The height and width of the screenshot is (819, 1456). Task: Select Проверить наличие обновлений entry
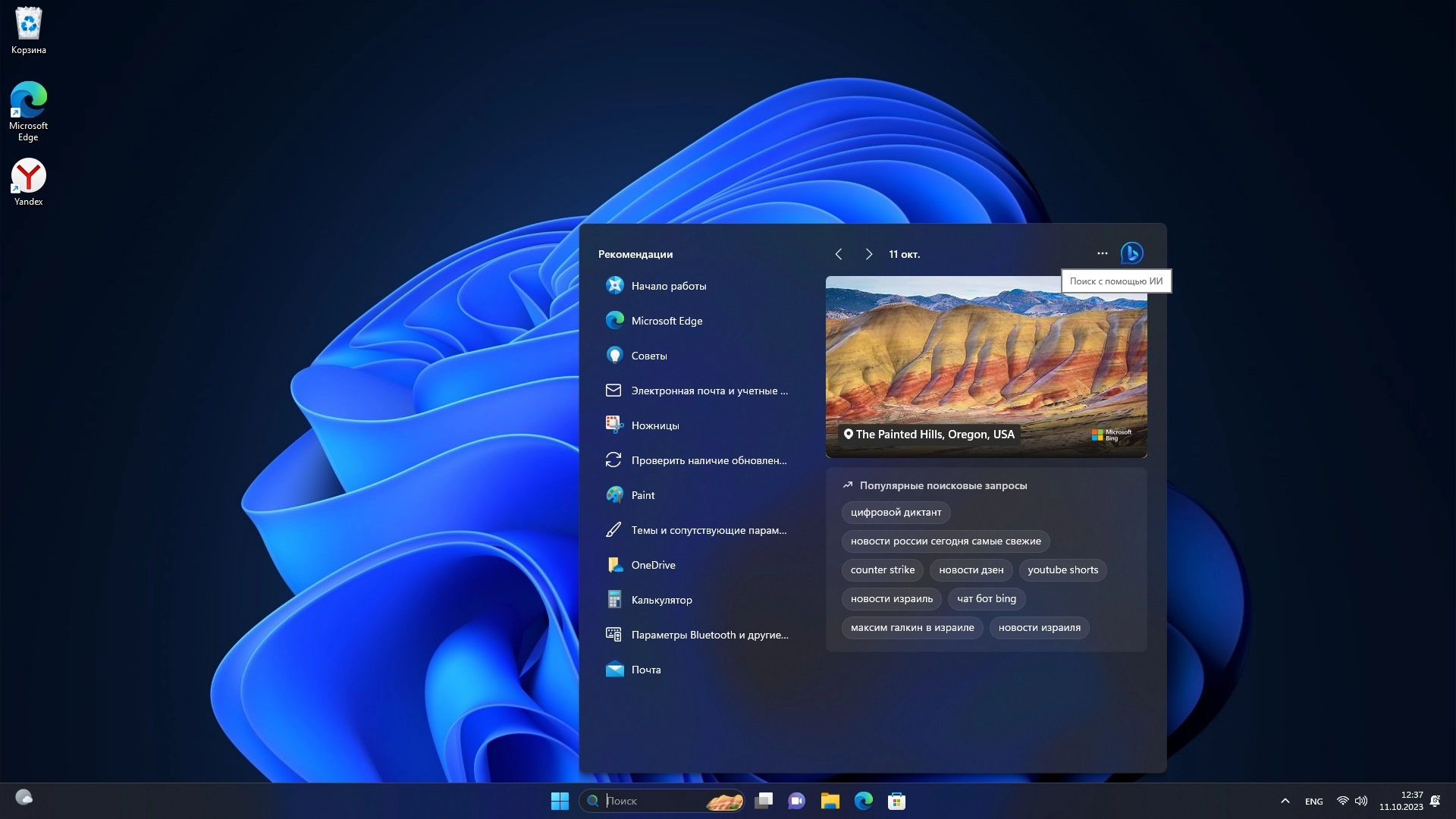(708, 460)
